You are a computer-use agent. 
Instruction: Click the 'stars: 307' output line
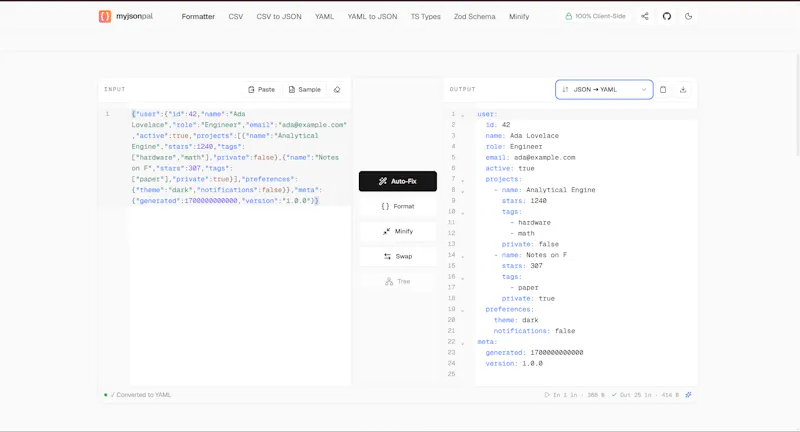pyautogui.click(x=522, y=266)
